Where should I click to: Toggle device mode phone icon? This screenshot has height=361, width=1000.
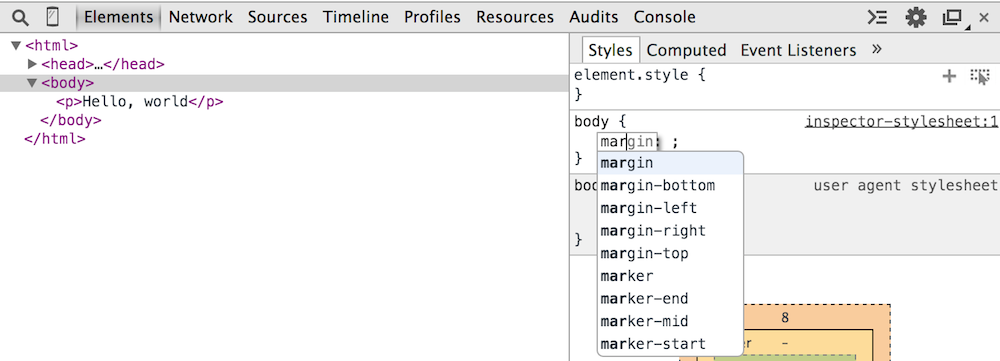tap(52, 17)
